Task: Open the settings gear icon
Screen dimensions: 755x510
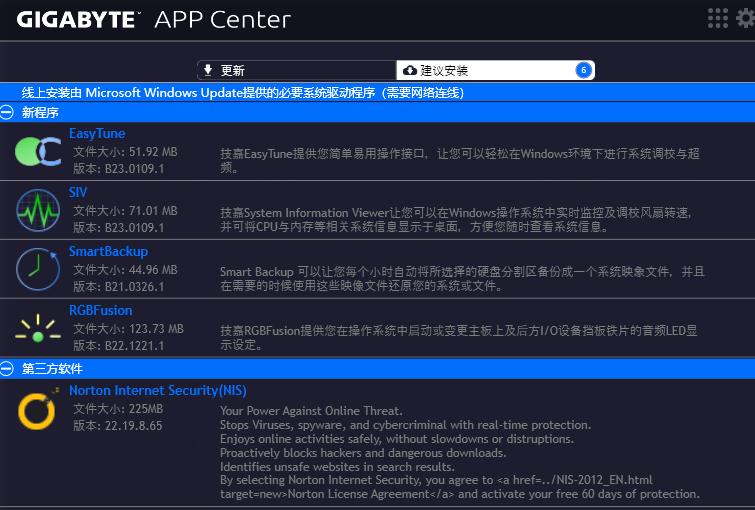Action: pos(746,18)
